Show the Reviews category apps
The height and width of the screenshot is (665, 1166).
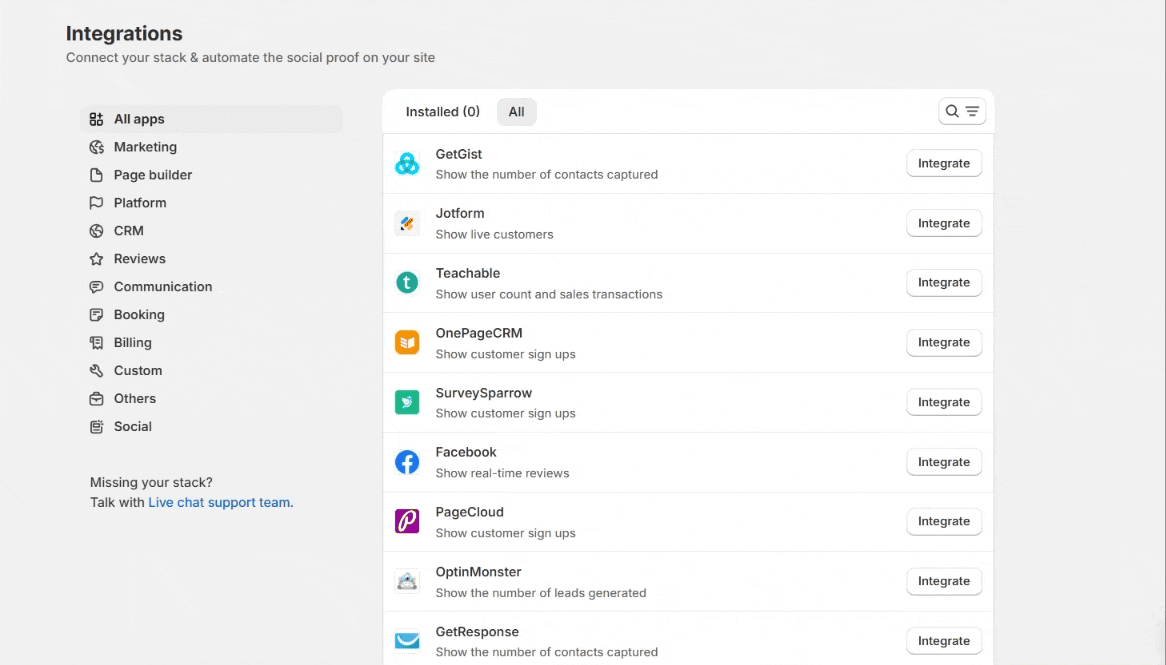click(x=139, y=259)
